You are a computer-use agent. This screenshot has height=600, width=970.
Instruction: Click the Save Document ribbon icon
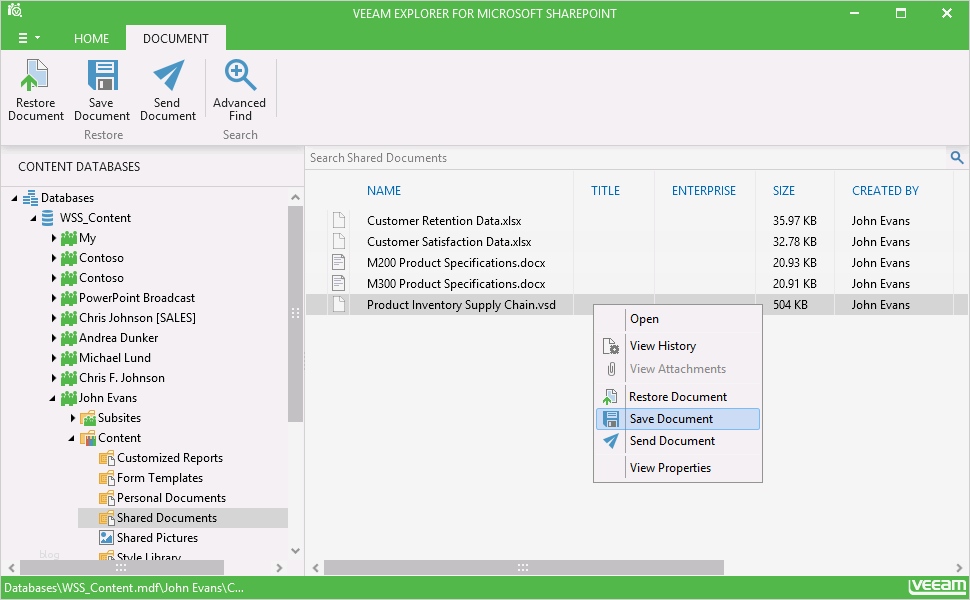click(102, 75)
